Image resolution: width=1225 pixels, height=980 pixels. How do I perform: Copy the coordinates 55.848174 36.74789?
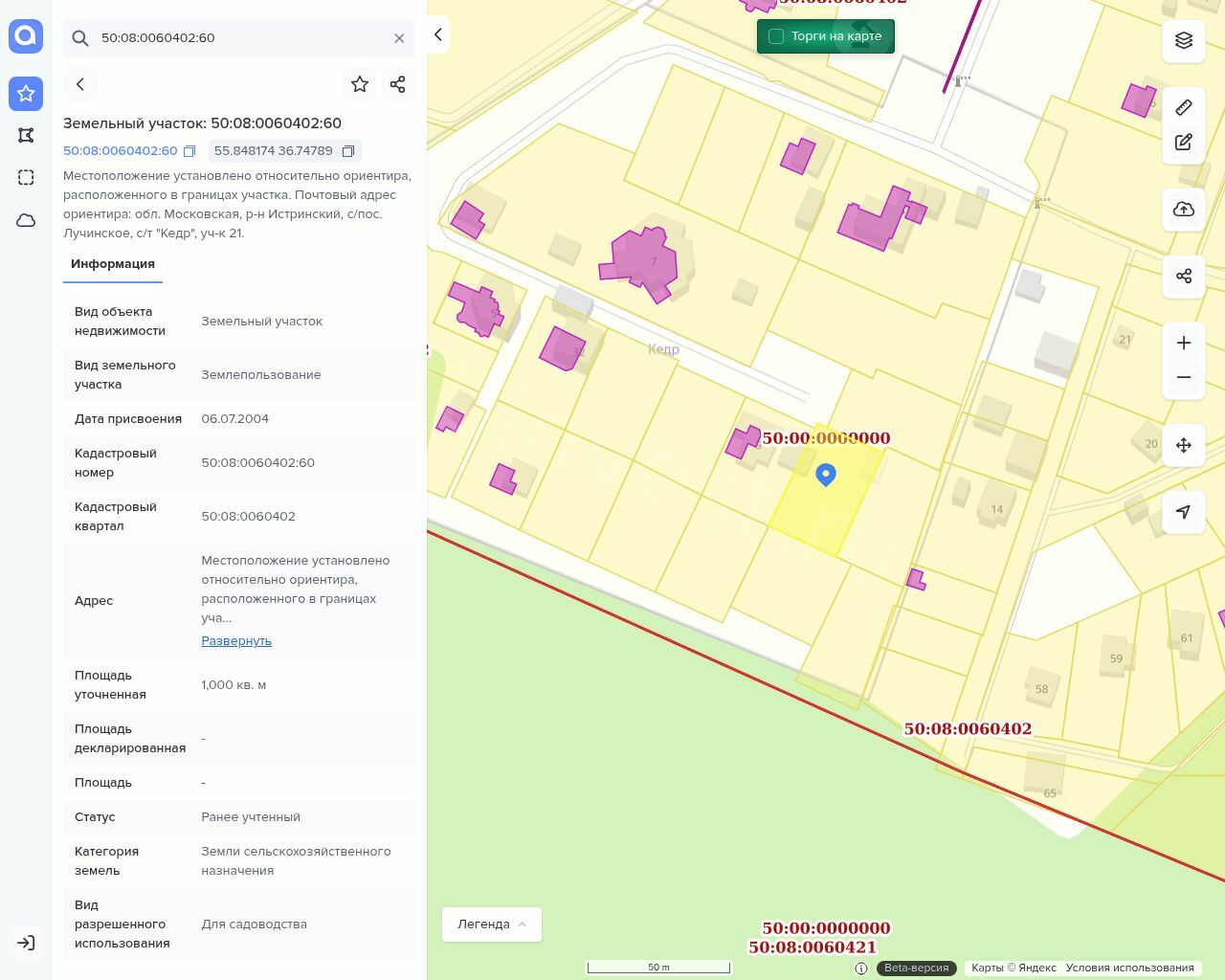tap(348, 151)
